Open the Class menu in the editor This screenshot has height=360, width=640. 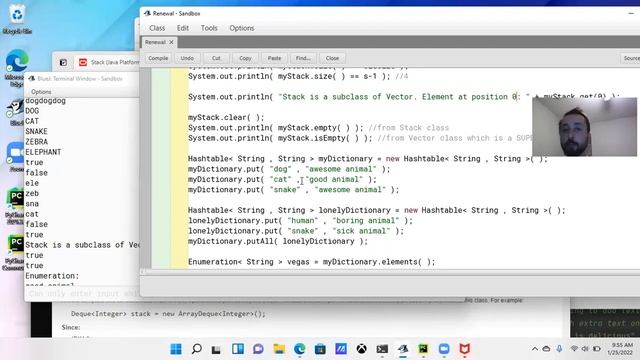[157, 28]
